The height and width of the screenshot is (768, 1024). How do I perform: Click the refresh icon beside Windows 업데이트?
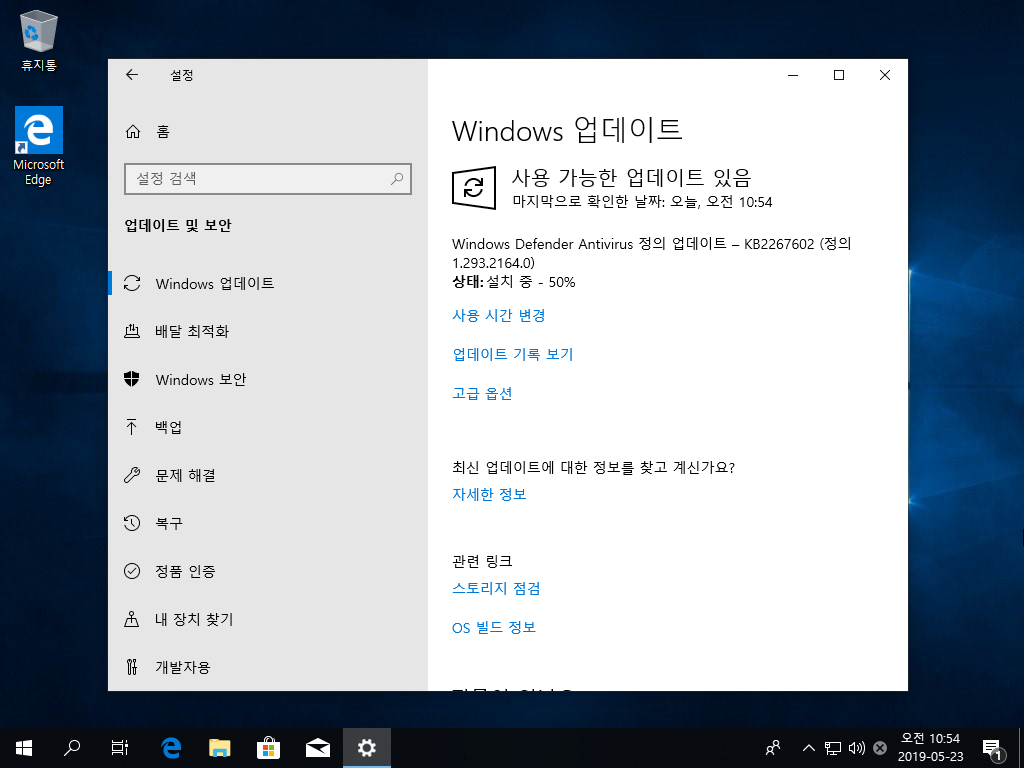pyautogui.click(x=132, y=283)
